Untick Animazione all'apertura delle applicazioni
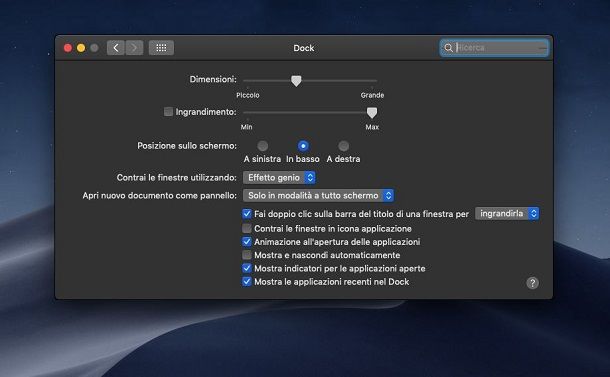Viewport: 610px width, 377px height. [247, 242]
